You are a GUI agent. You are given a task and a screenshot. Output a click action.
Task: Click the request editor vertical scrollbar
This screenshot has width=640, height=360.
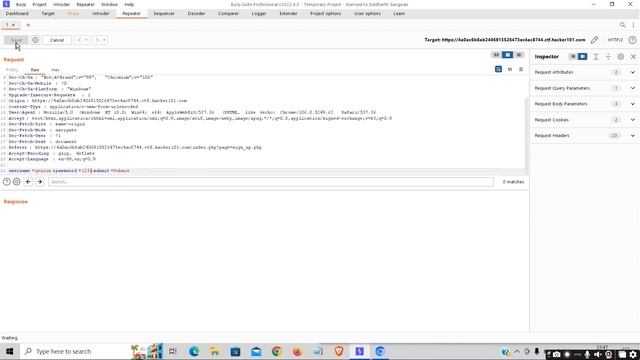527,135
